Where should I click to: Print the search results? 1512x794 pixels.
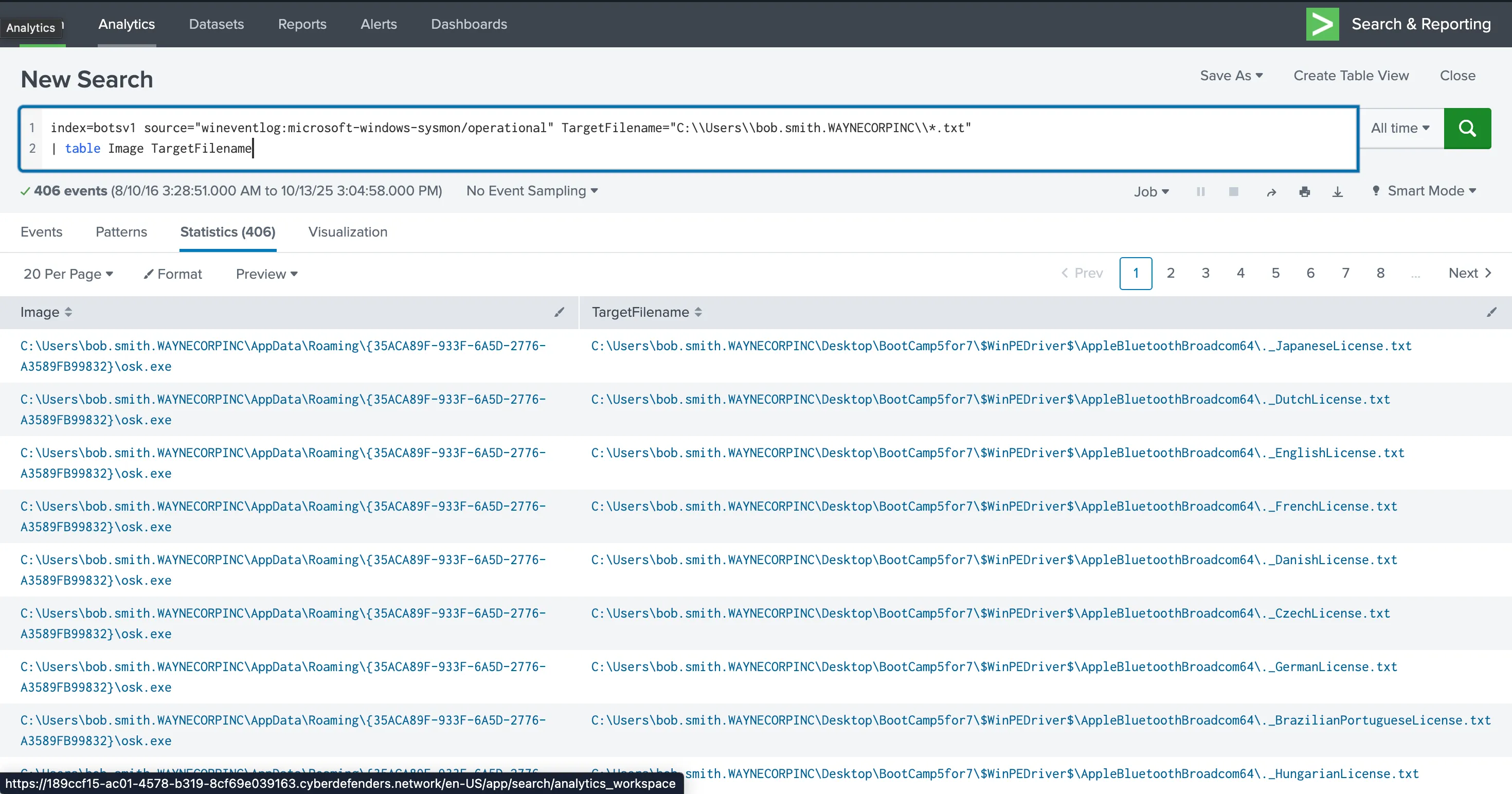1304,192
